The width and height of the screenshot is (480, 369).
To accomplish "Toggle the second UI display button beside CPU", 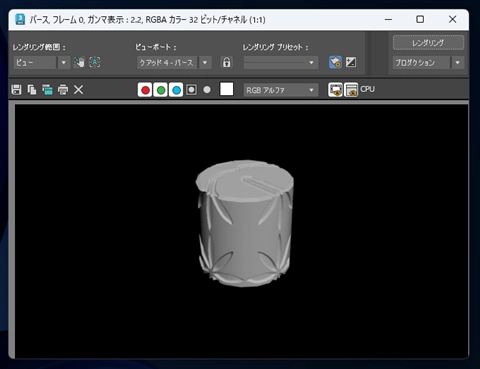I will 351,90.
